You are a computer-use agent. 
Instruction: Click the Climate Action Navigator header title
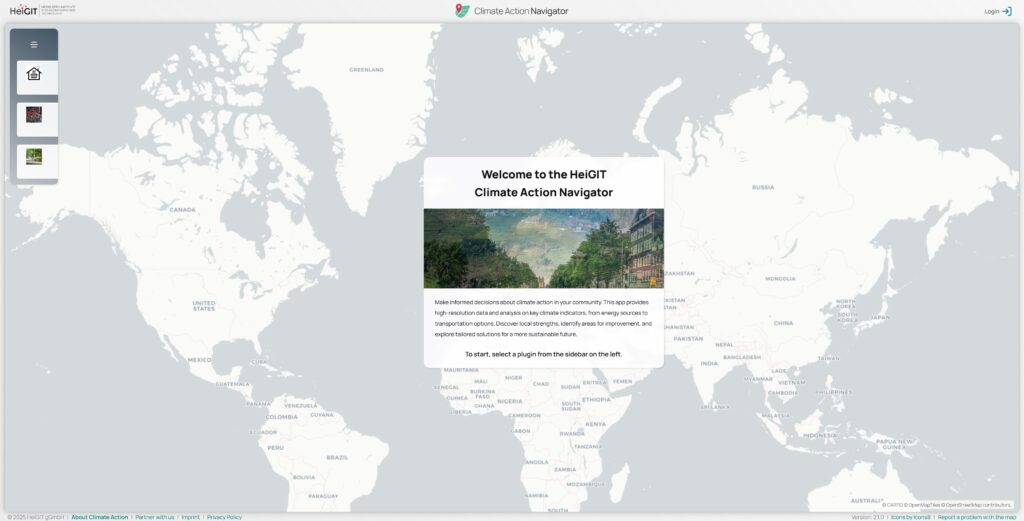[x=521, y=11]
